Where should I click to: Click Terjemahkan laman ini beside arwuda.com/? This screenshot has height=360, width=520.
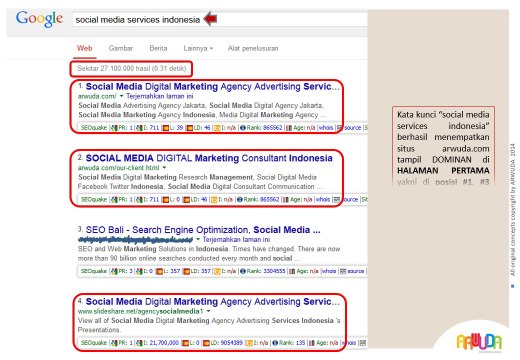[160, 96]
